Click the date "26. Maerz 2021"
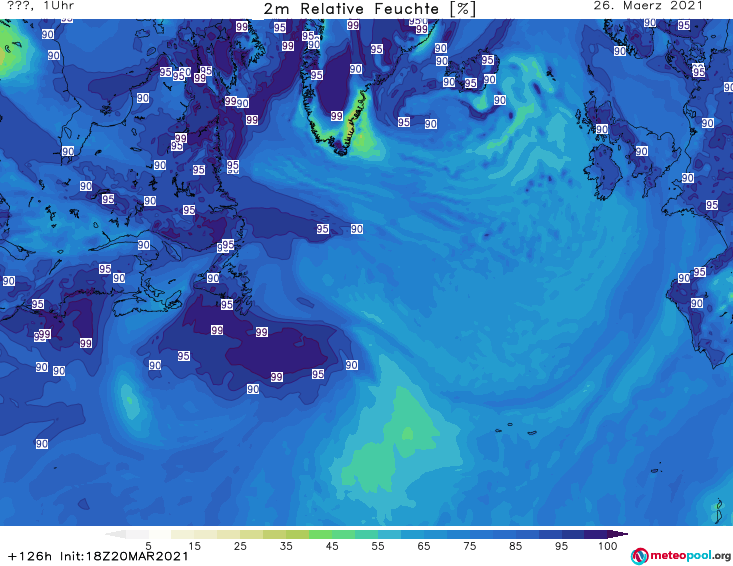The height and width of the screenshot is (566, 733). pos(648,6)
